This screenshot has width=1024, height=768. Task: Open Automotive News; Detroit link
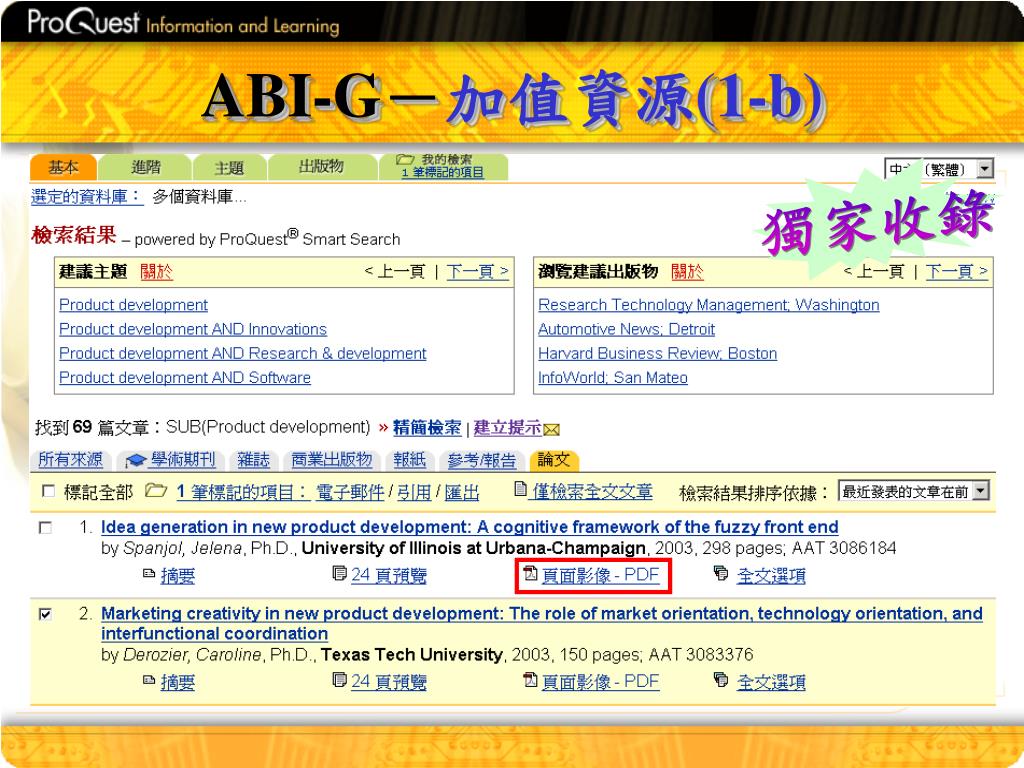(626, 329)
